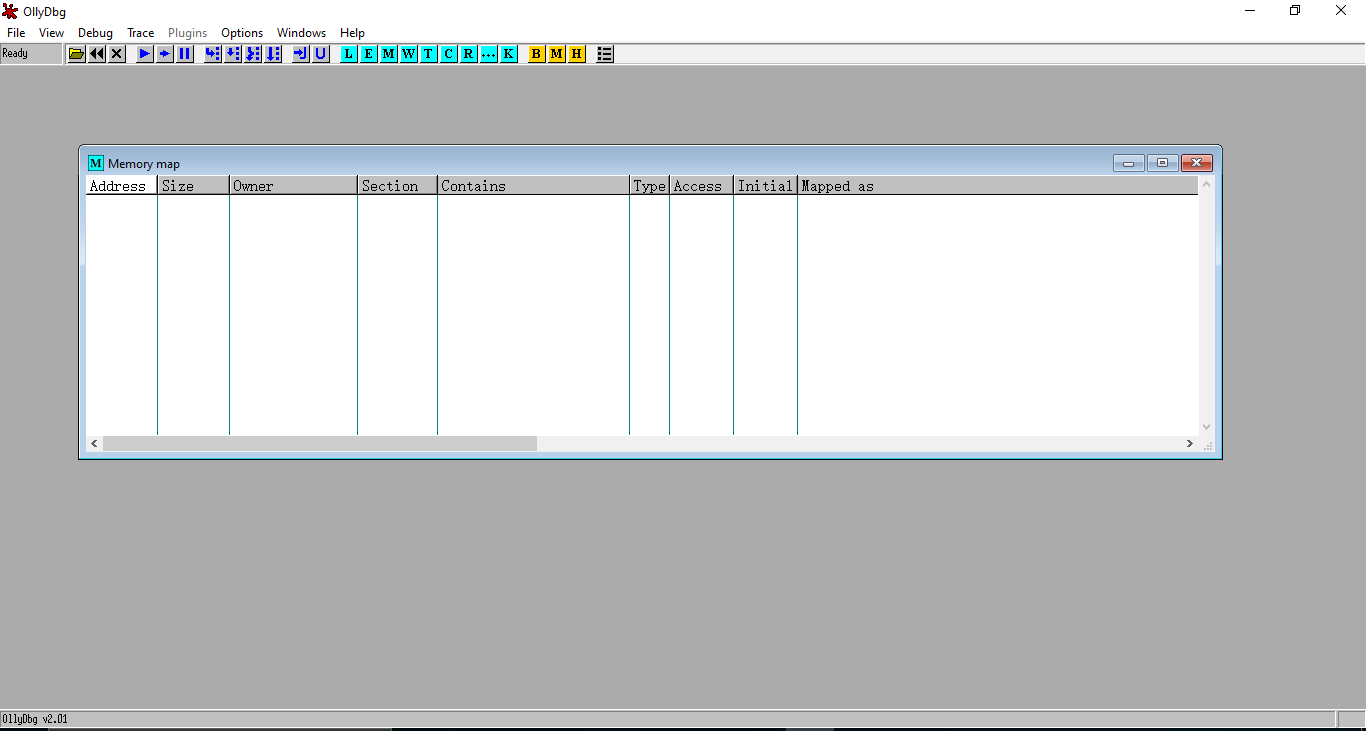Restore down the main OllyDbg window
The image size is (1366, 731).
[1295, 11]
